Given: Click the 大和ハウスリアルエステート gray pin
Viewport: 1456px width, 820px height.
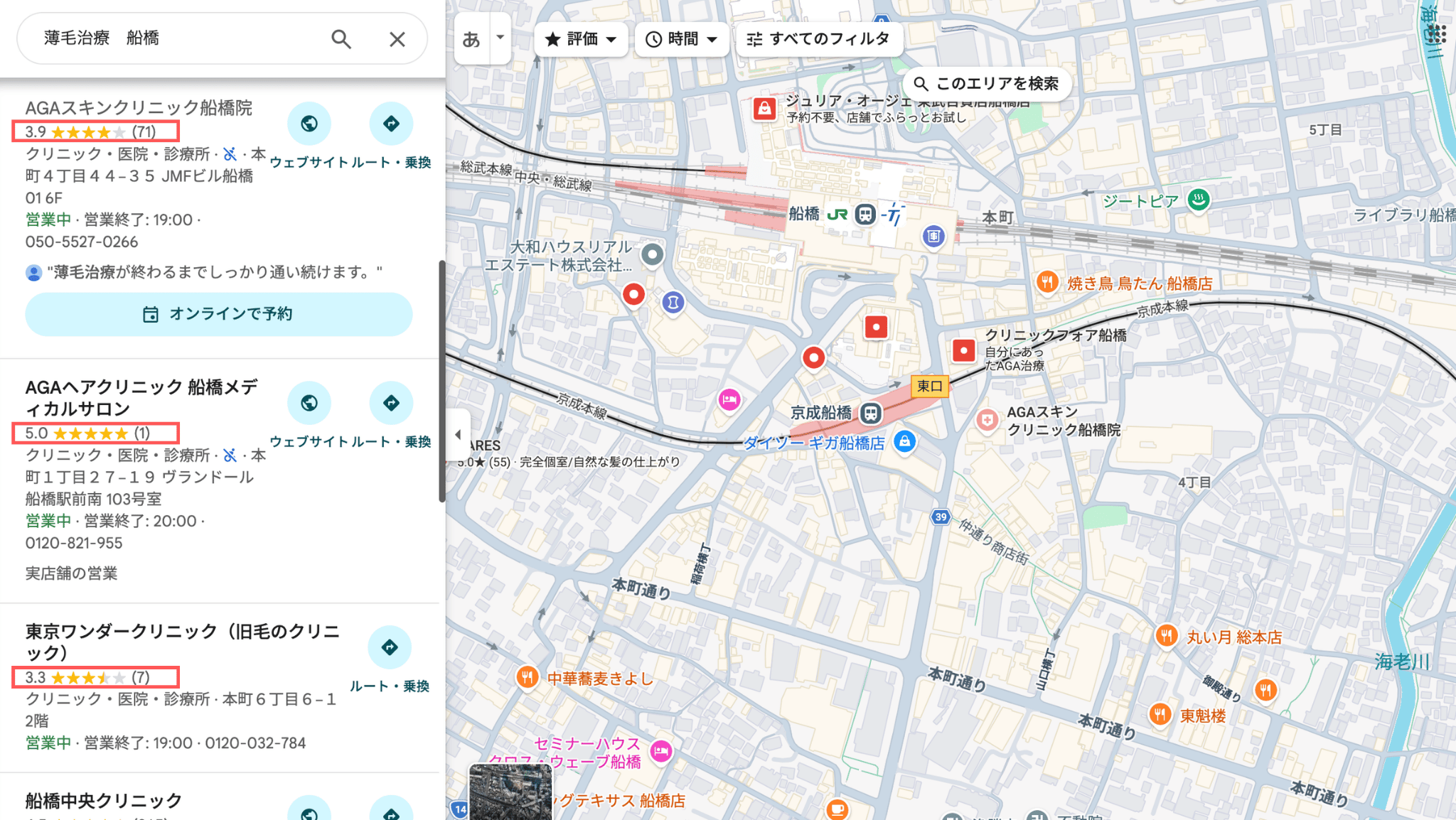Looking at the screenshot, I should 652,254.
